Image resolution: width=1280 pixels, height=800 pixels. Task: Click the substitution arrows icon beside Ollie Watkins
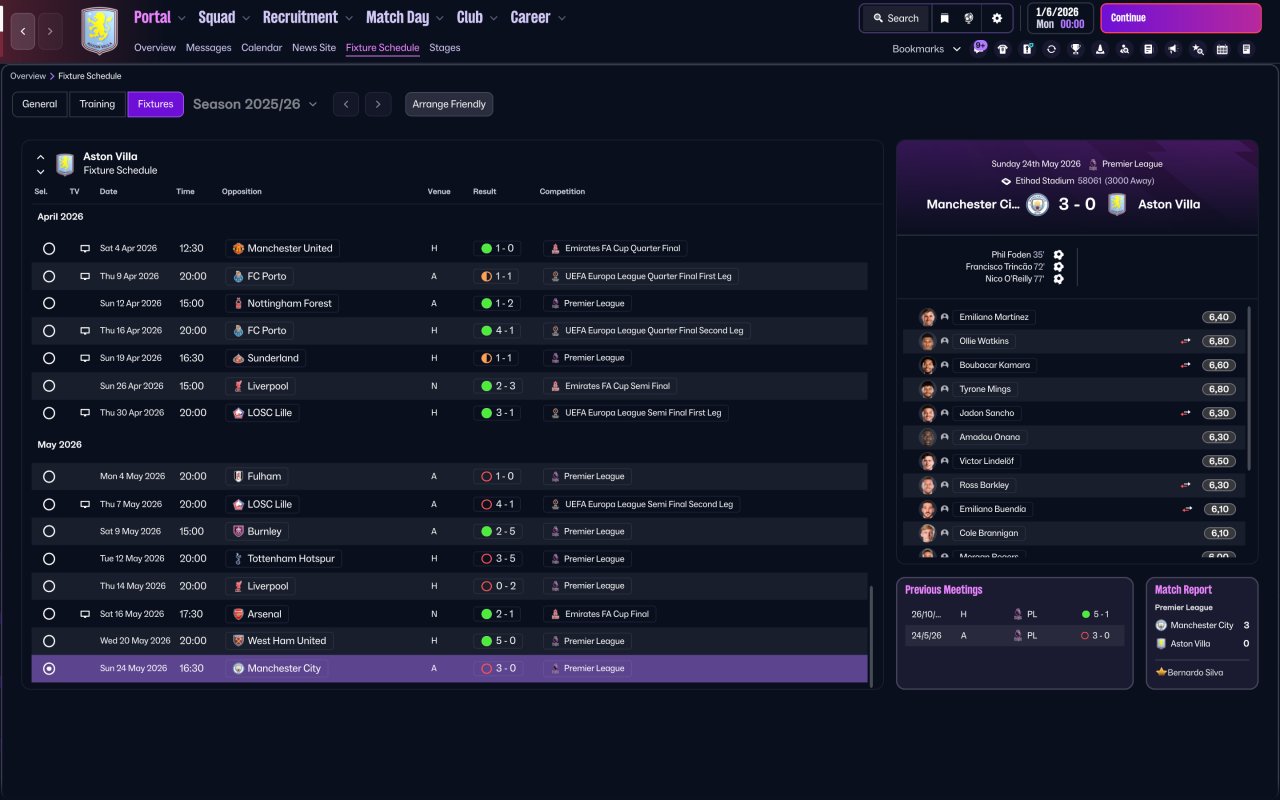[x=1185, y=341]
